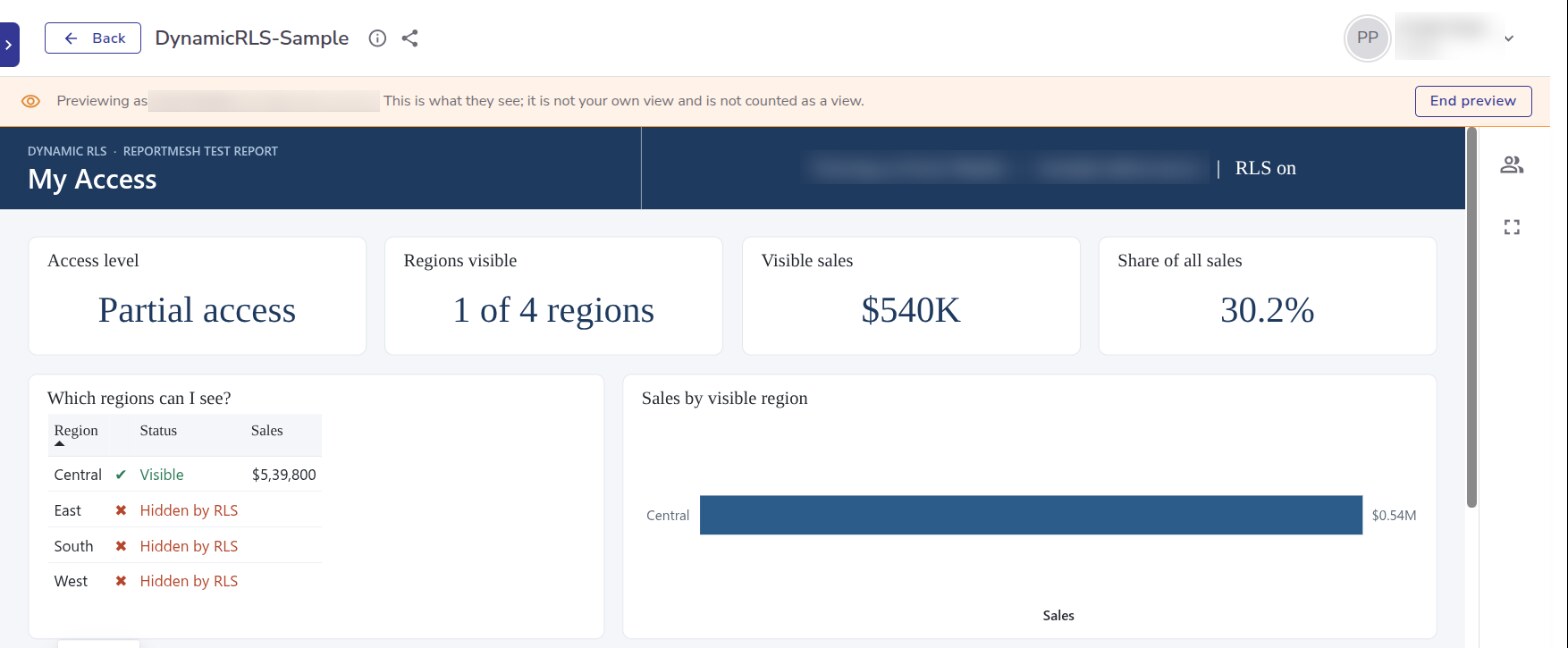Click the $0.54M bar data label
1568x648 pixels.
[1394, 516]
